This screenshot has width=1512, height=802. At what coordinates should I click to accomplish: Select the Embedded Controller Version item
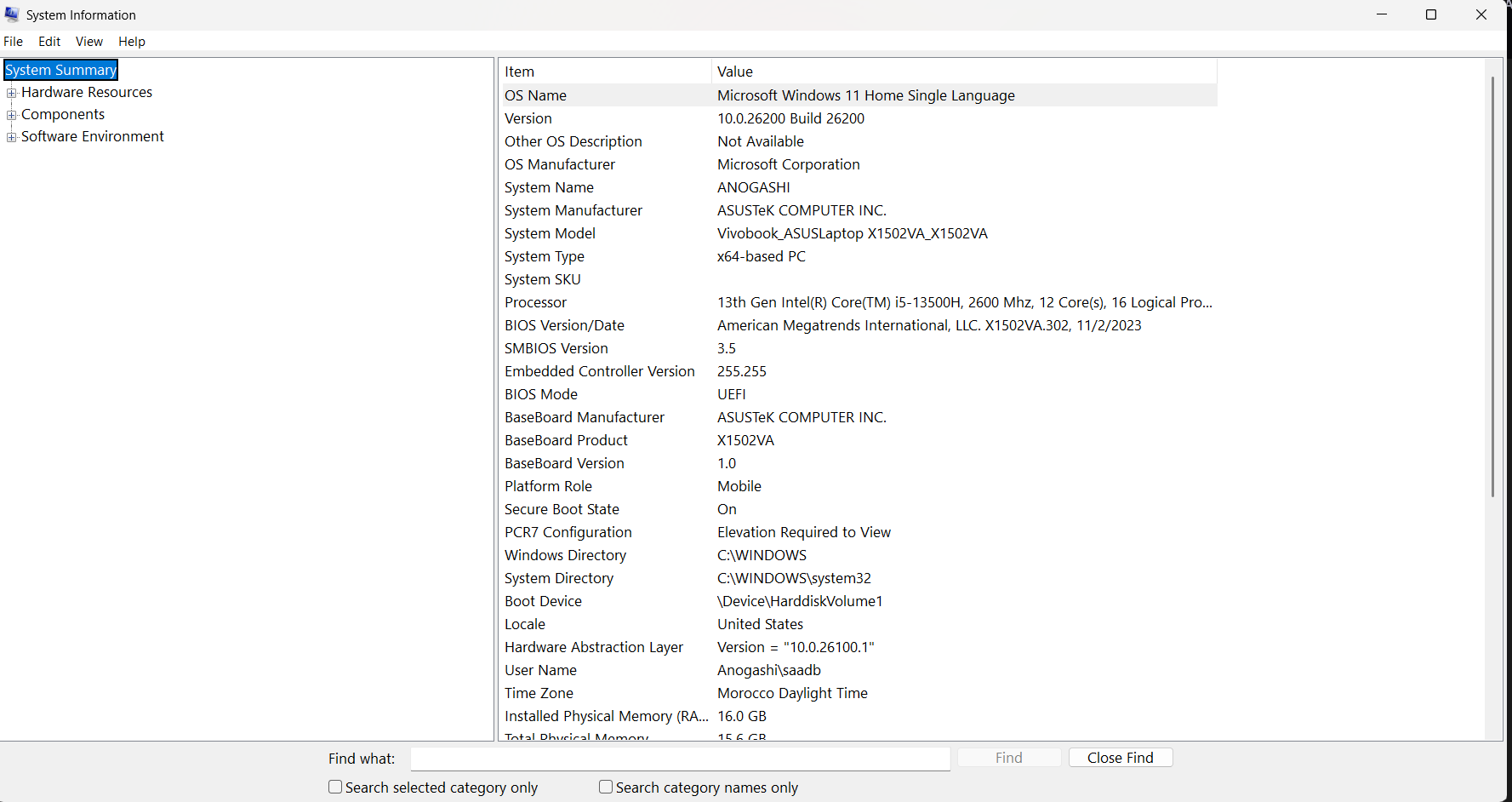[x=600, y=371]
